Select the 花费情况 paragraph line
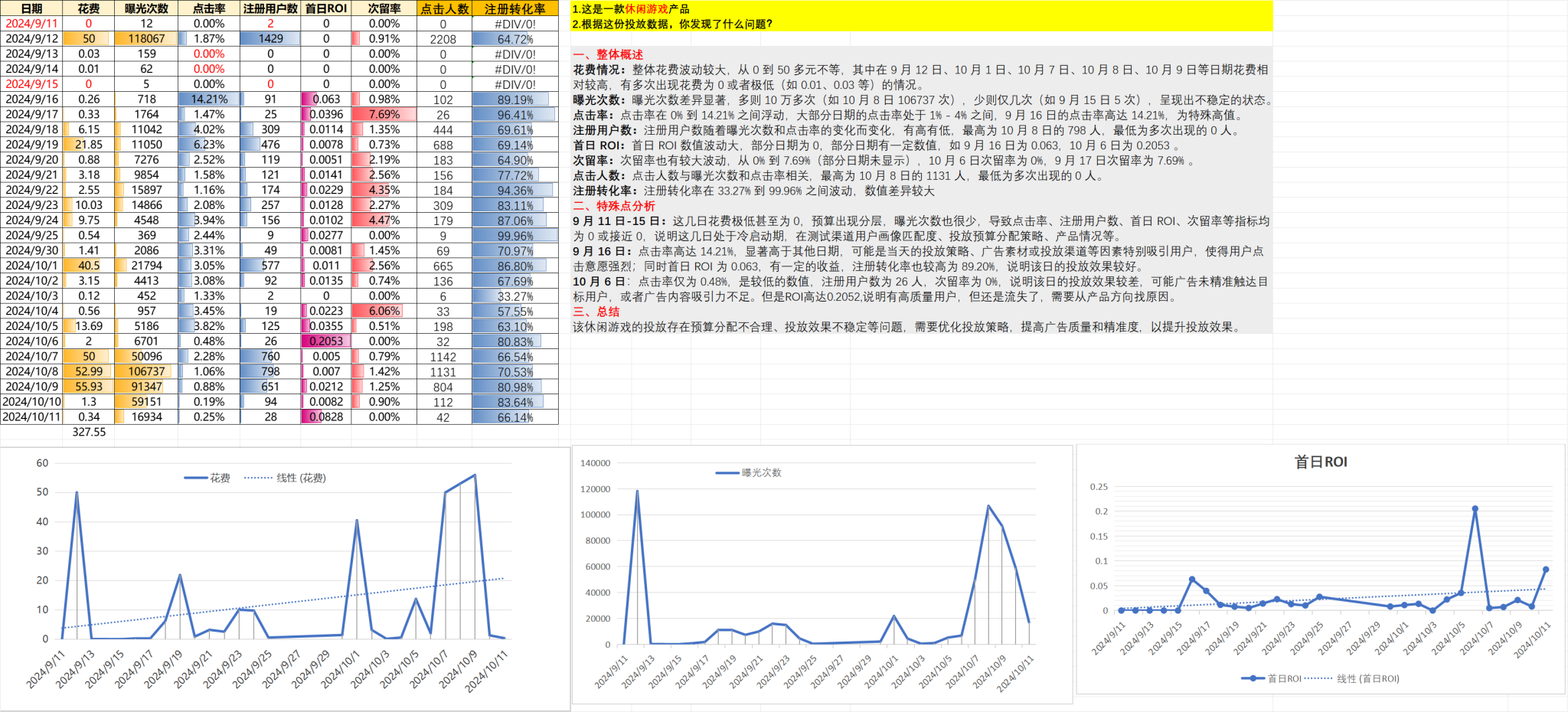This screenshot has width=1568, height=712. coord(920,77)
